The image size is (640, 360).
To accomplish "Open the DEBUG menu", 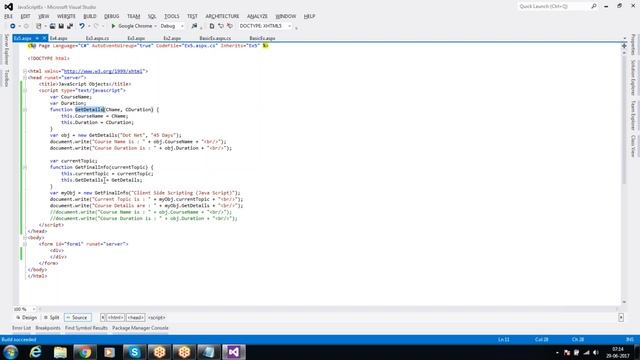I will [111, 16].
